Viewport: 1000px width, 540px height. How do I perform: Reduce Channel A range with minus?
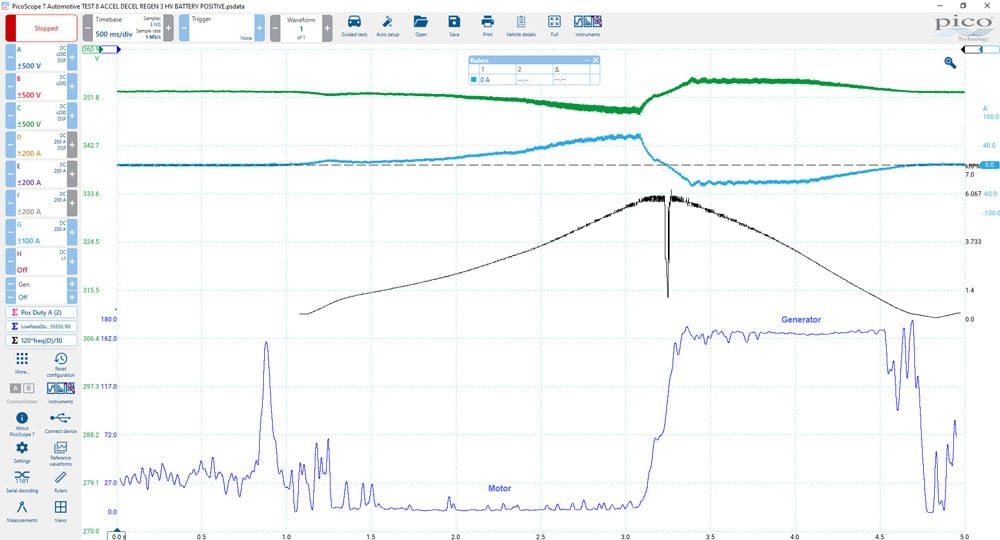click(x=11, y=57)
